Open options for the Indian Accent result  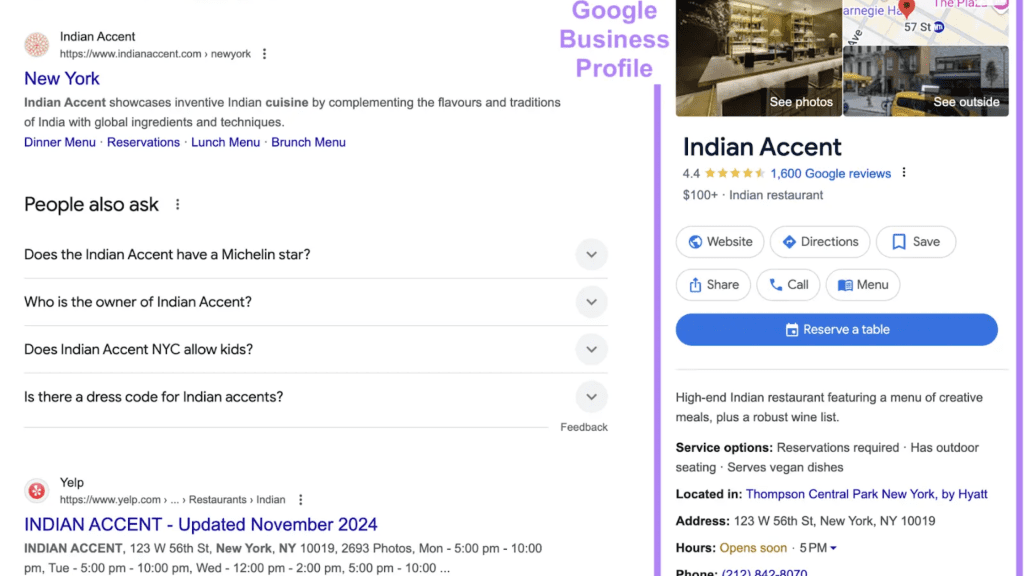tap(264, 54)
